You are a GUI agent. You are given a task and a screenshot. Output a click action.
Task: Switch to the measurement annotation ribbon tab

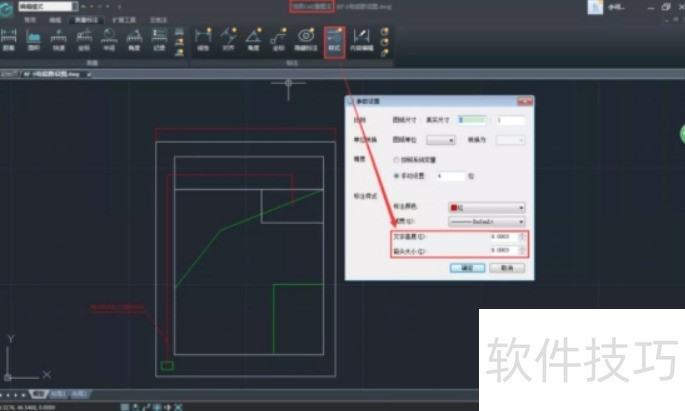tap(86, 20)
